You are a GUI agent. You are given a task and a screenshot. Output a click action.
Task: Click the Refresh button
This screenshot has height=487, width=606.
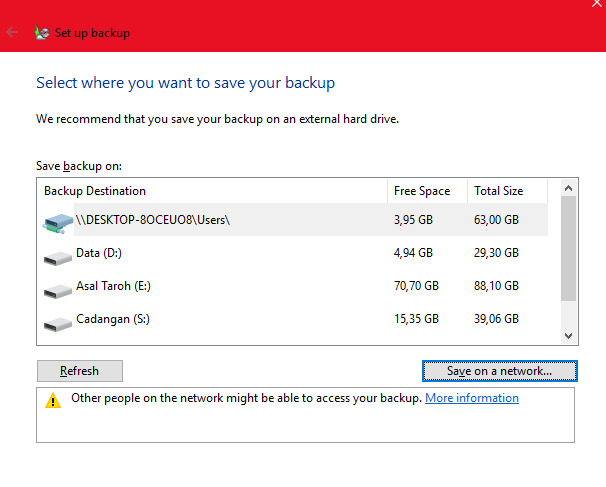point(80,371)
